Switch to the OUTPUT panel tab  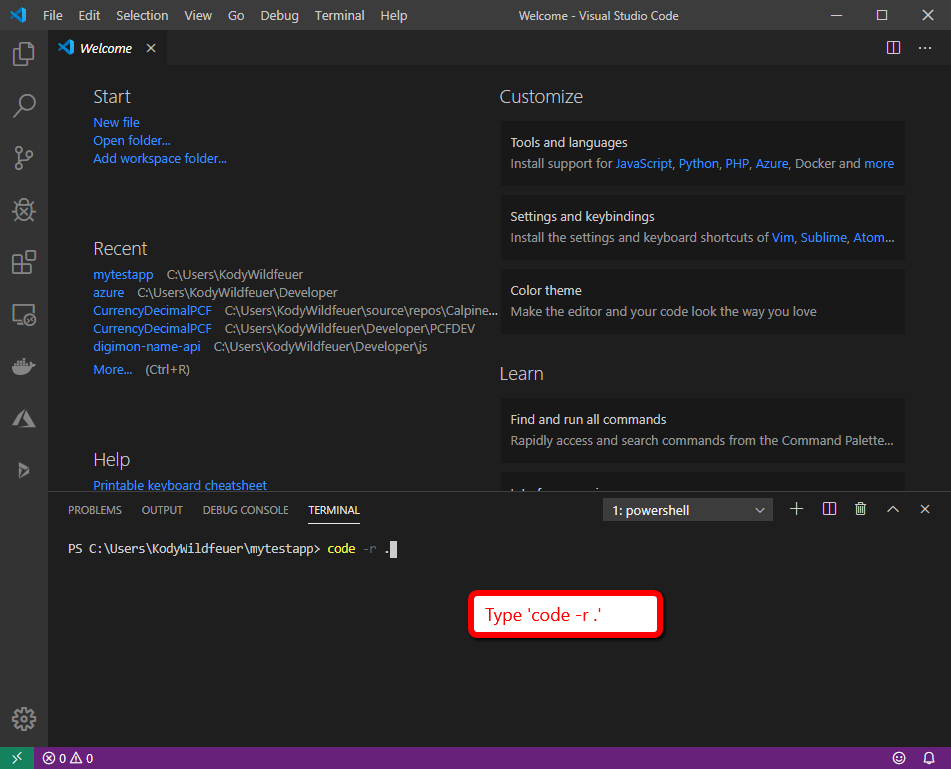click(162, 510)
